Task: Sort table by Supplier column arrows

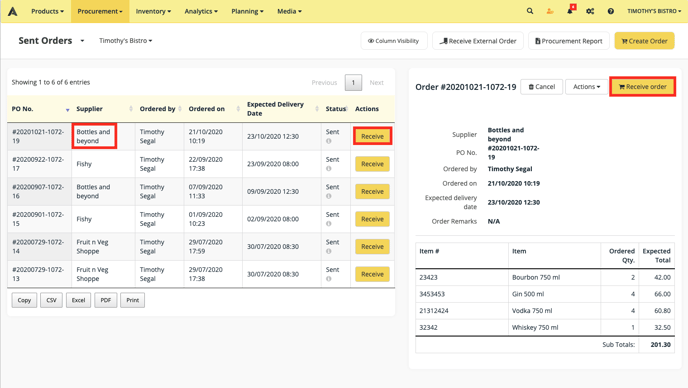Action: (x=131, y=109)
